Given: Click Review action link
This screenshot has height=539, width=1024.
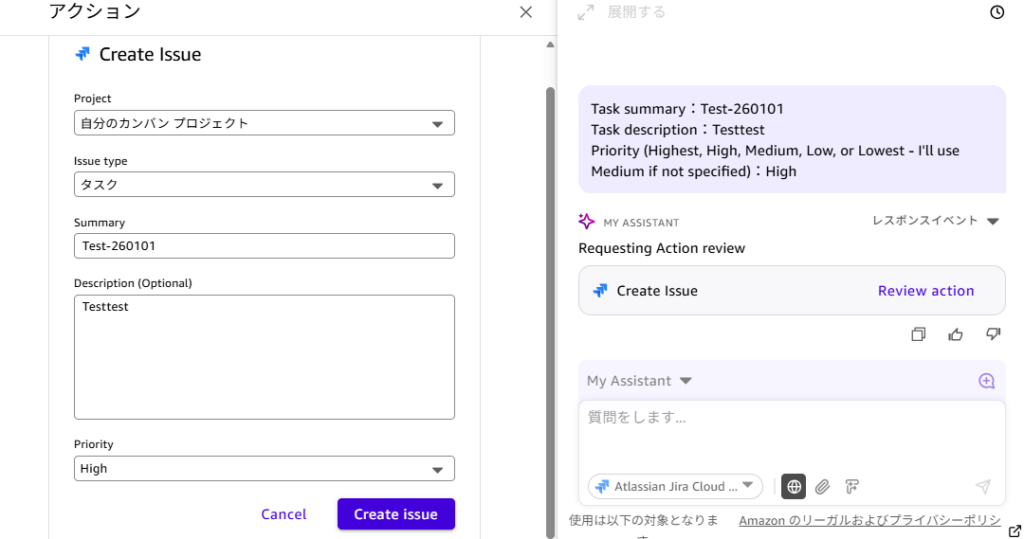Looking at the screenshot, I should click(x=925, y=291).
